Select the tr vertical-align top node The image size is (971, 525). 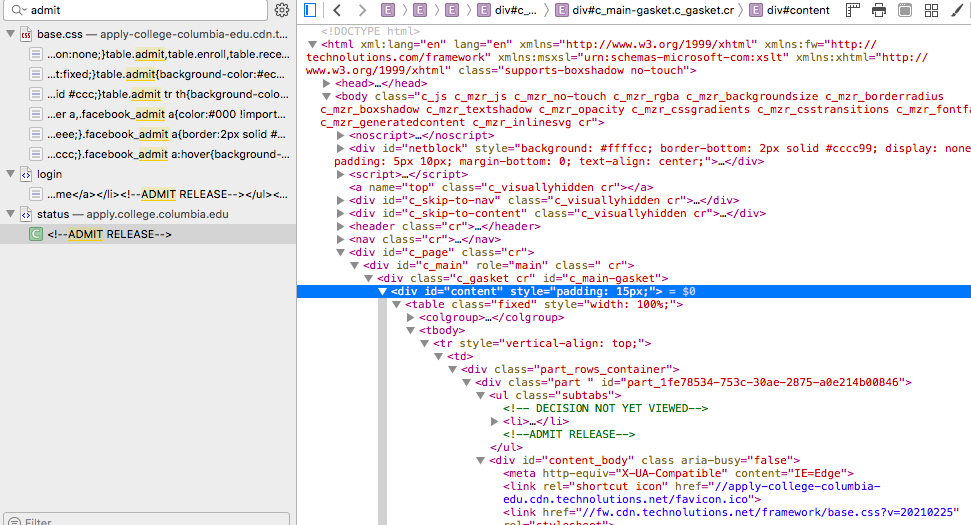click(x=542, y=343)
